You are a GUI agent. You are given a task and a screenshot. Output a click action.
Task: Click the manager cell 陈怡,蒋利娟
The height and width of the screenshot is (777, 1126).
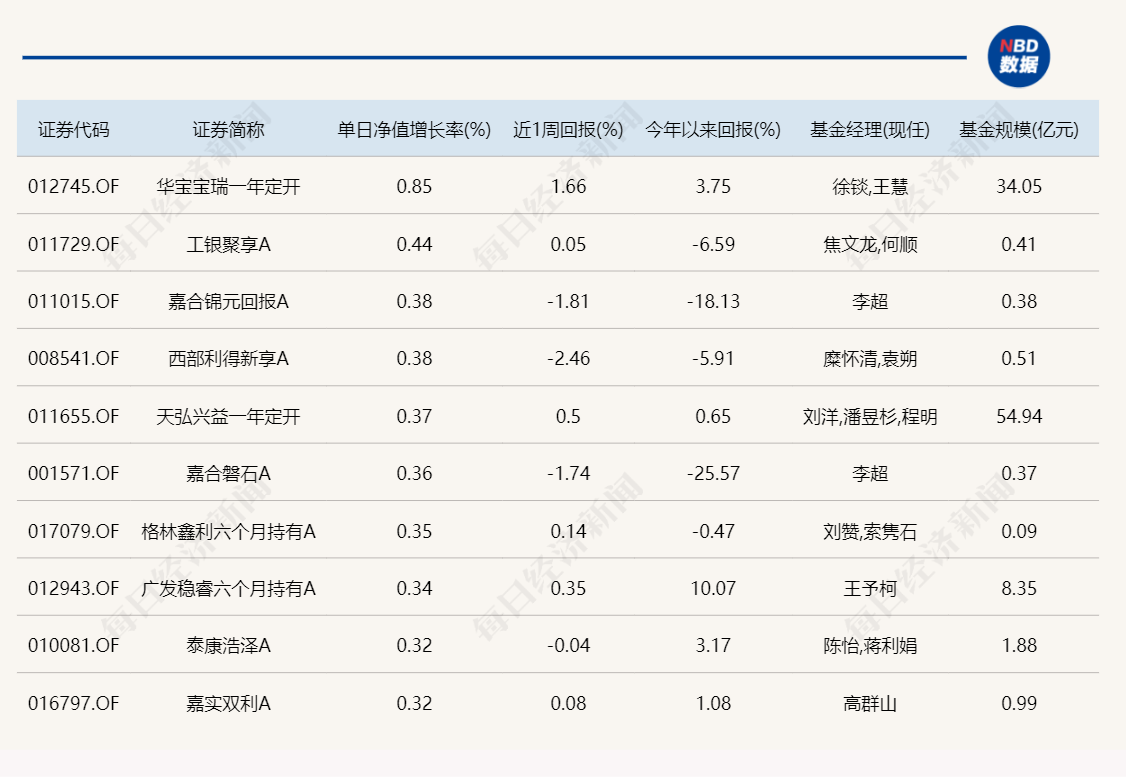870,646
